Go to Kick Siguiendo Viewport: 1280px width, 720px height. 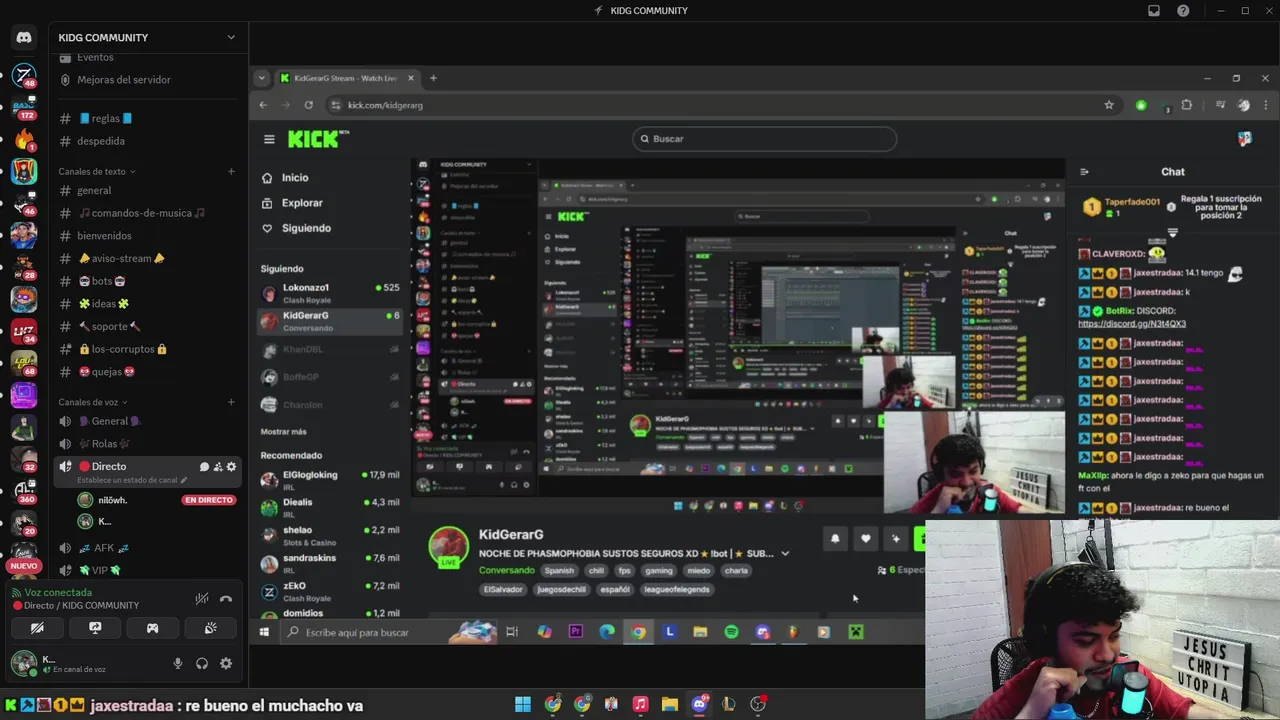[296, 228]
